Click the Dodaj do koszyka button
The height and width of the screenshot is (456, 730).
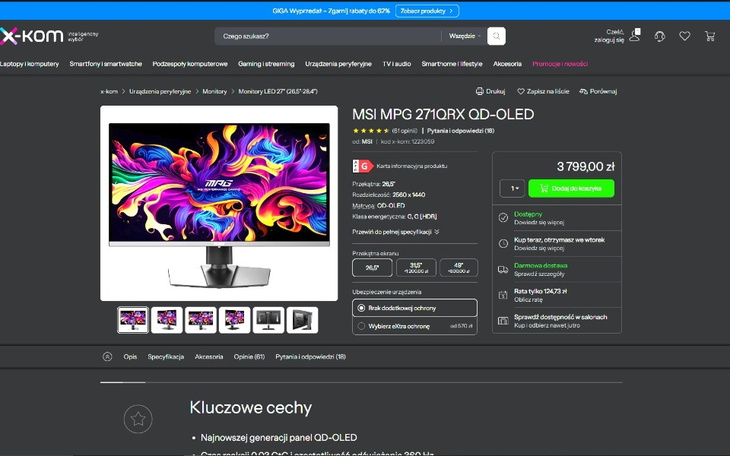click(571, 188)
